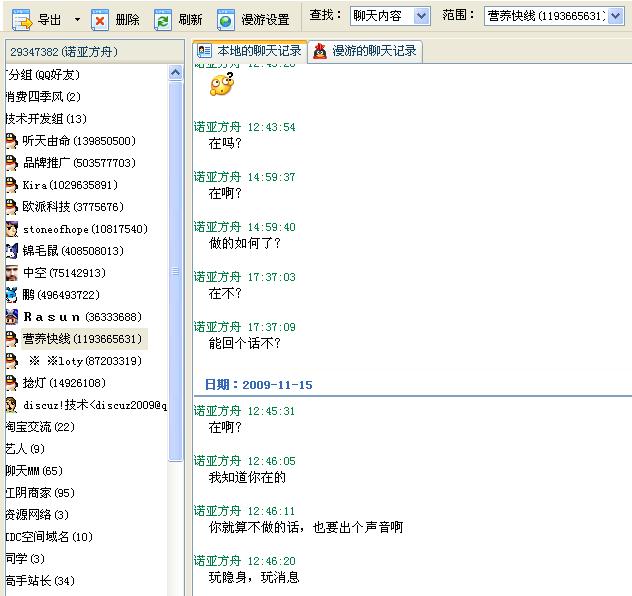Click avatar icon of stoneofhope
The image size is (632, 596).
(12, 229)
